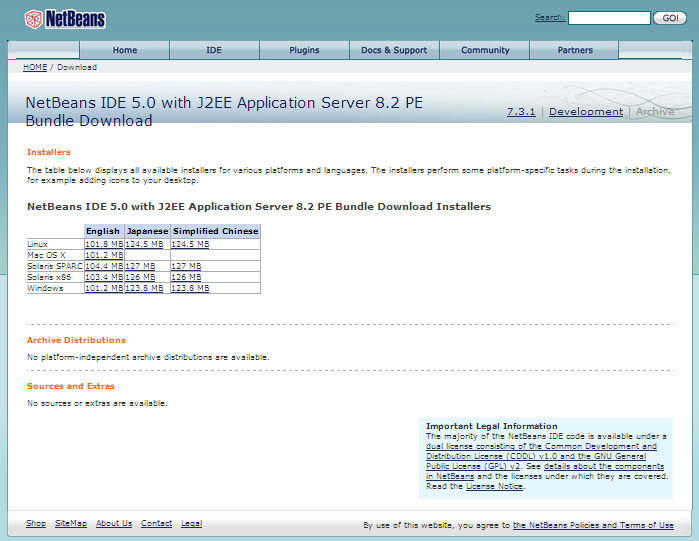
Task: Download Linux Japanese 124.5 MB installer
Action: pos(144,244)
